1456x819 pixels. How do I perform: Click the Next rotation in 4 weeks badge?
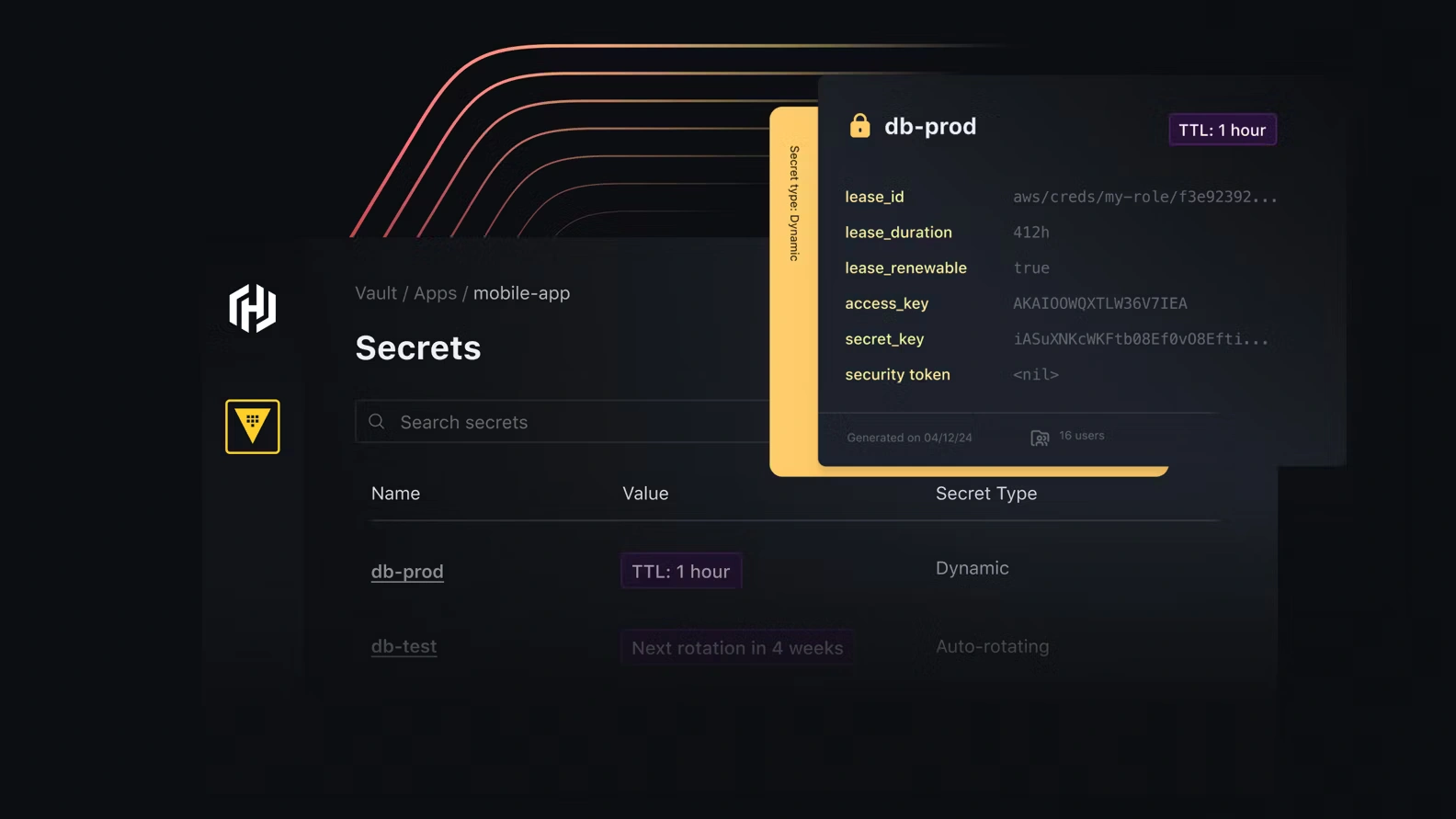point(736,648)
